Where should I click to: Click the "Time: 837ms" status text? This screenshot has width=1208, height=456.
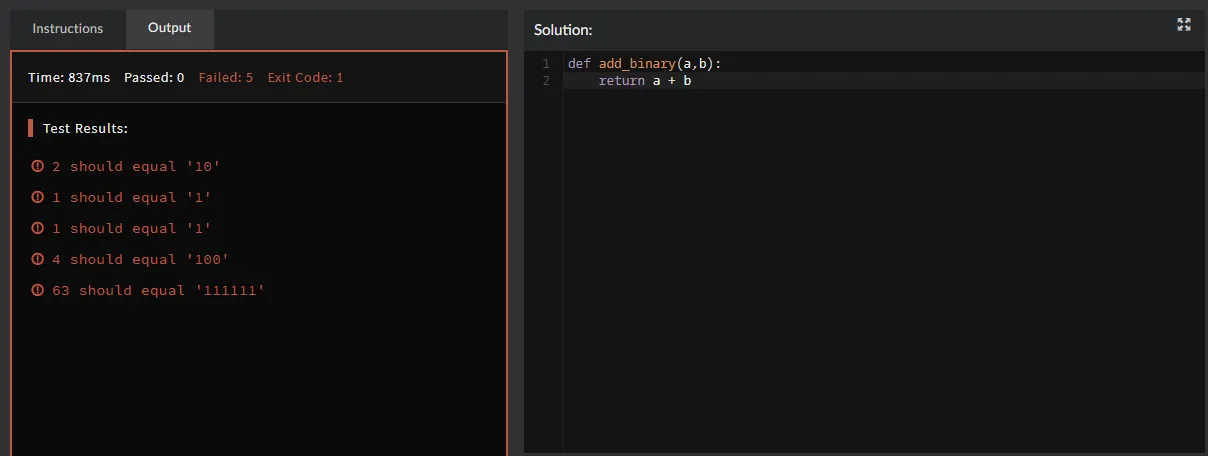(x=69, y=77)
